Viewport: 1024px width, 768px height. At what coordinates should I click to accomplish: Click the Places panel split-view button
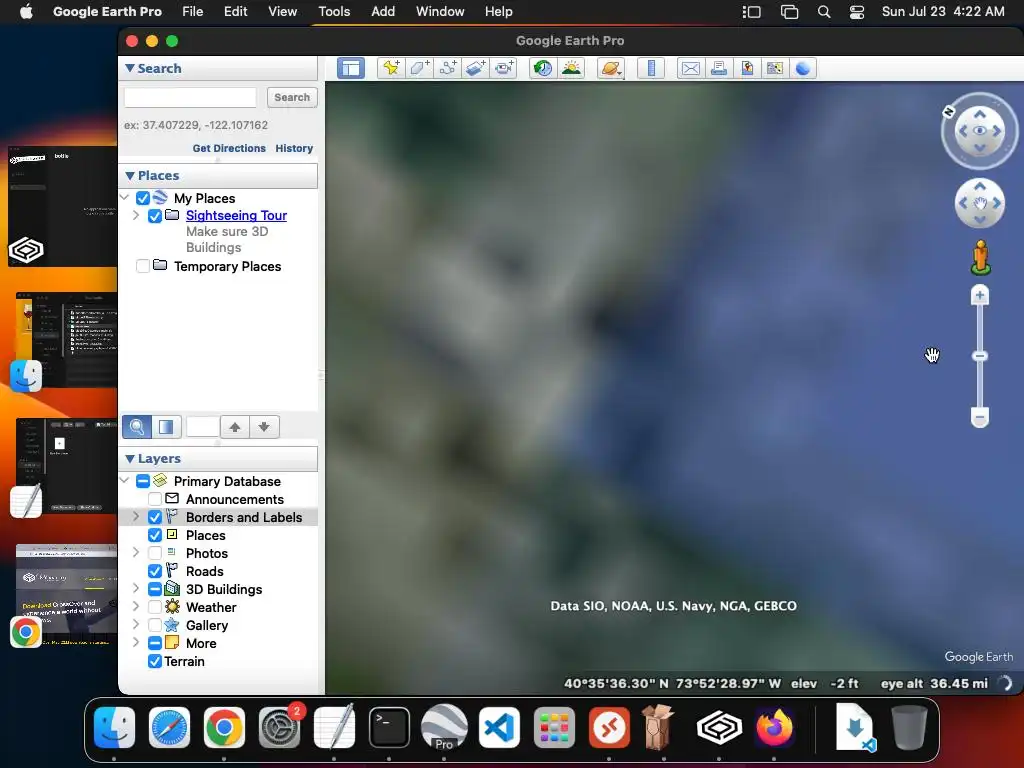click(x=167, y=427)
